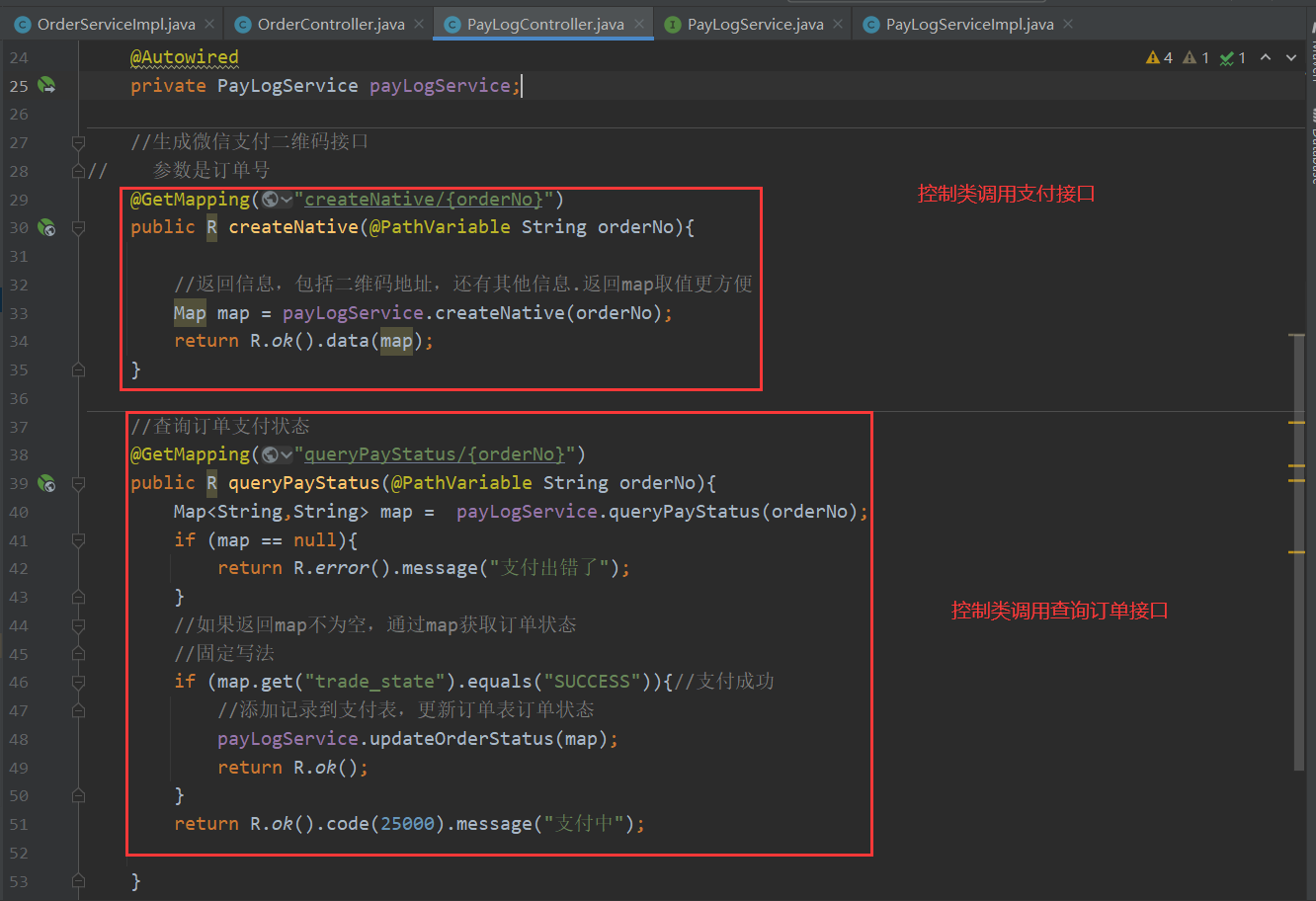Open the URL dropdown arrow on line 38

(x=287, y=455)
